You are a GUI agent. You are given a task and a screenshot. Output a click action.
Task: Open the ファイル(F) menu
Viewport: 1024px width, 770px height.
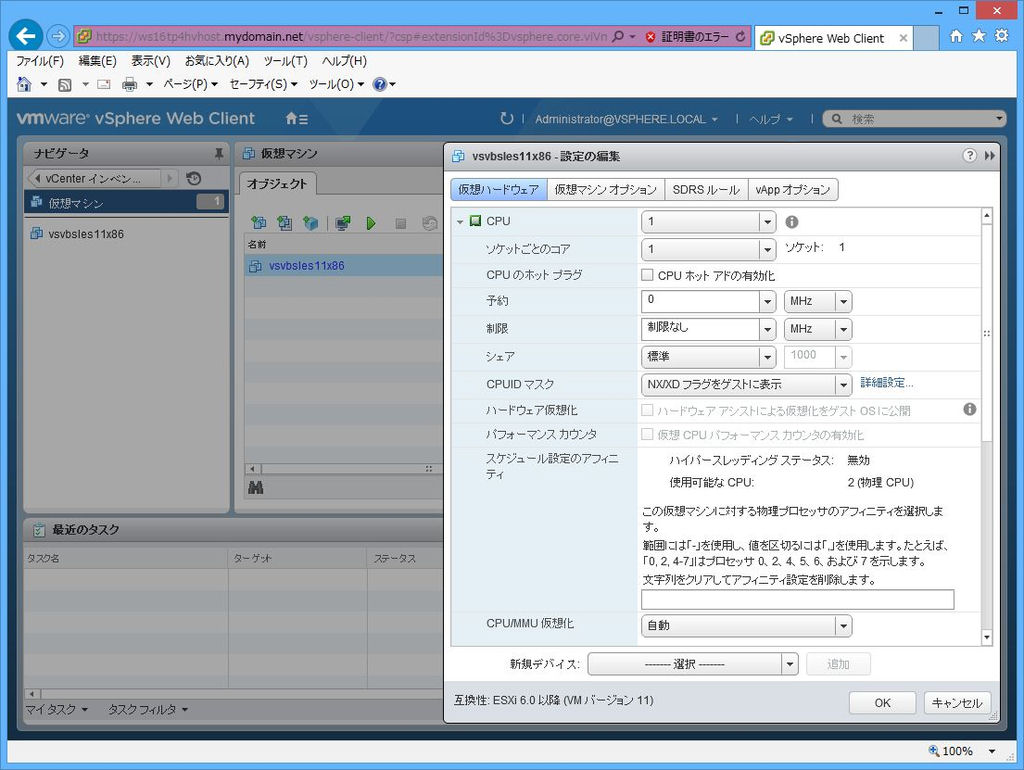(x=40, y=61)
